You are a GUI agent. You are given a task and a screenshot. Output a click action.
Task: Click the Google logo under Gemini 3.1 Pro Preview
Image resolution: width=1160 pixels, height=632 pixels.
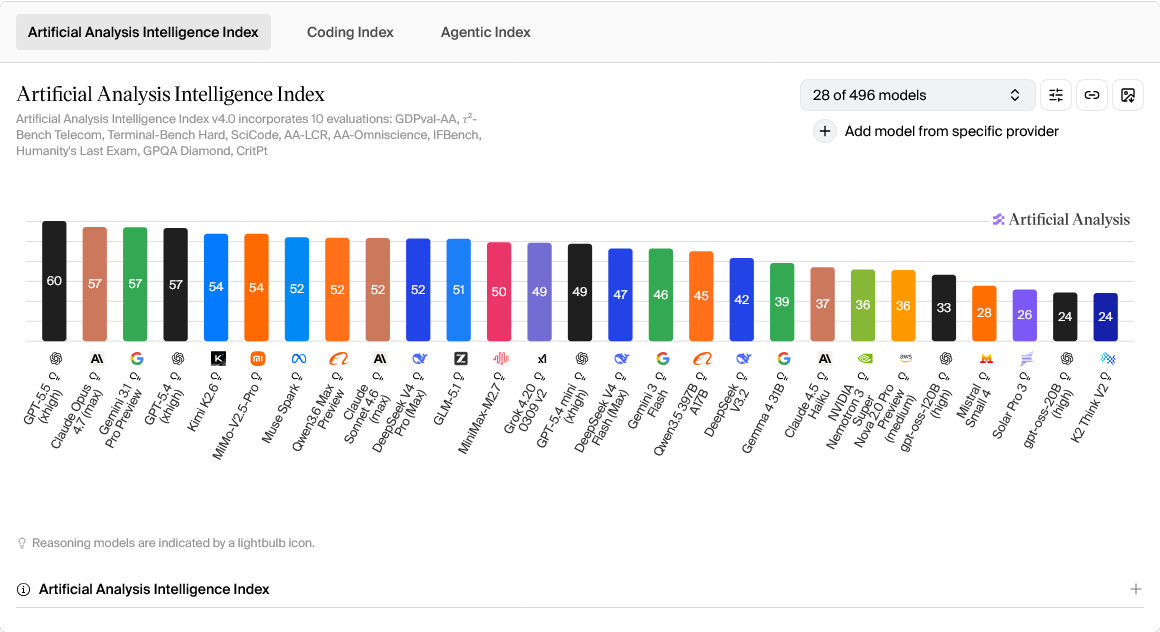coord(136,358)
